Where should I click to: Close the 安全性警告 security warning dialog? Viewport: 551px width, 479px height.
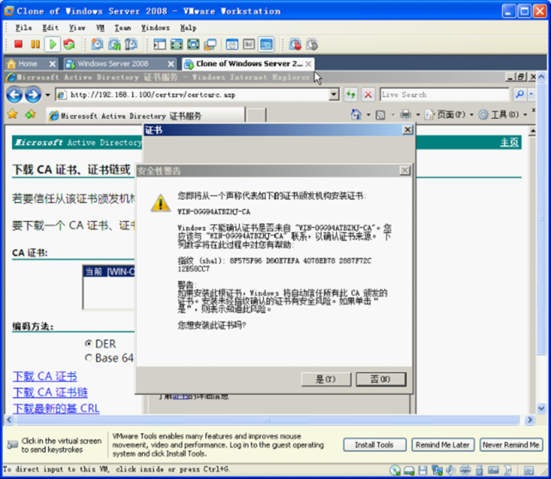click(405, 171)
